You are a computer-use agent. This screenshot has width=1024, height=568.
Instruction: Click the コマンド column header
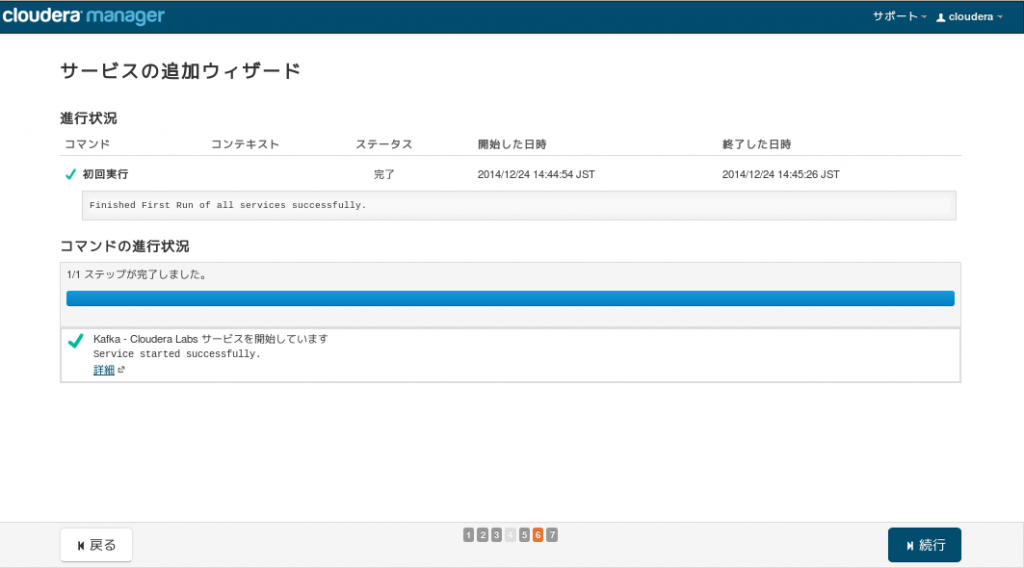click(x=87, y=144)
